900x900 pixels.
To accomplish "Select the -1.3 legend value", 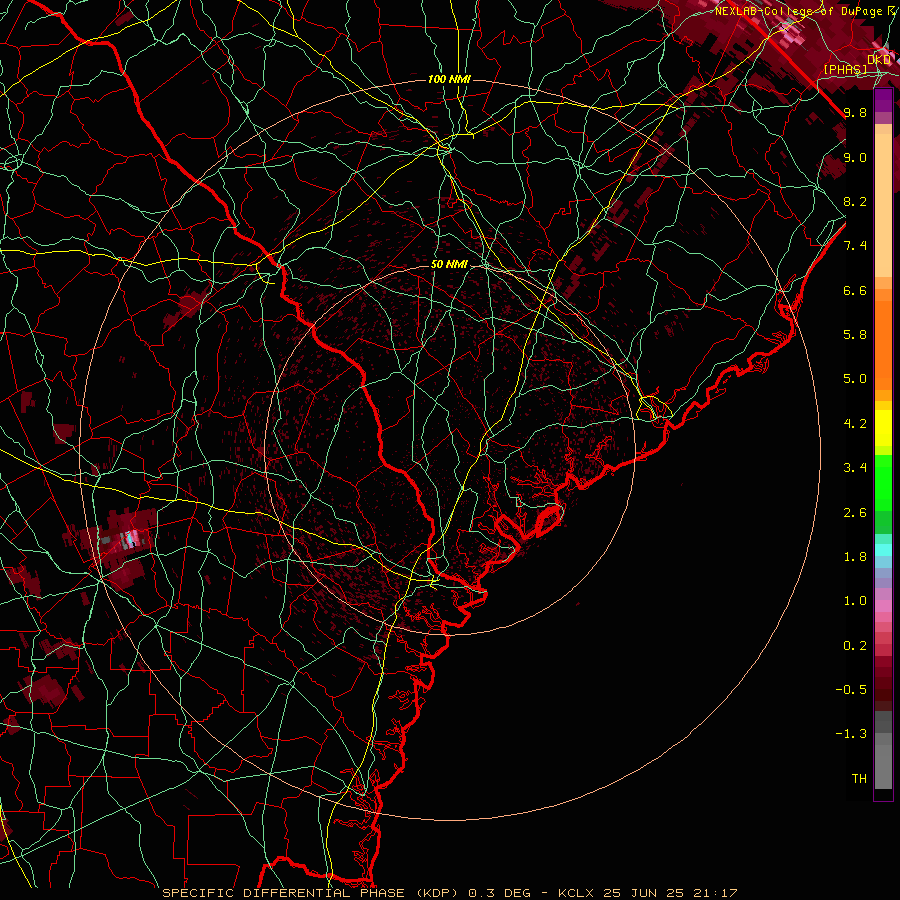I will click(x=851, y=734).
